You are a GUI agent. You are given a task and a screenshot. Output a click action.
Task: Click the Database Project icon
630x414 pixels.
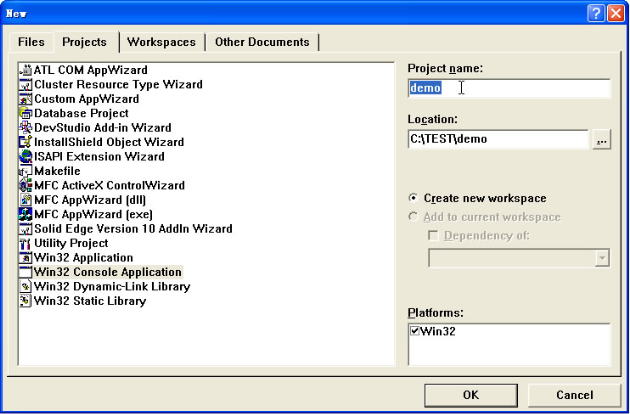point(26,114)
